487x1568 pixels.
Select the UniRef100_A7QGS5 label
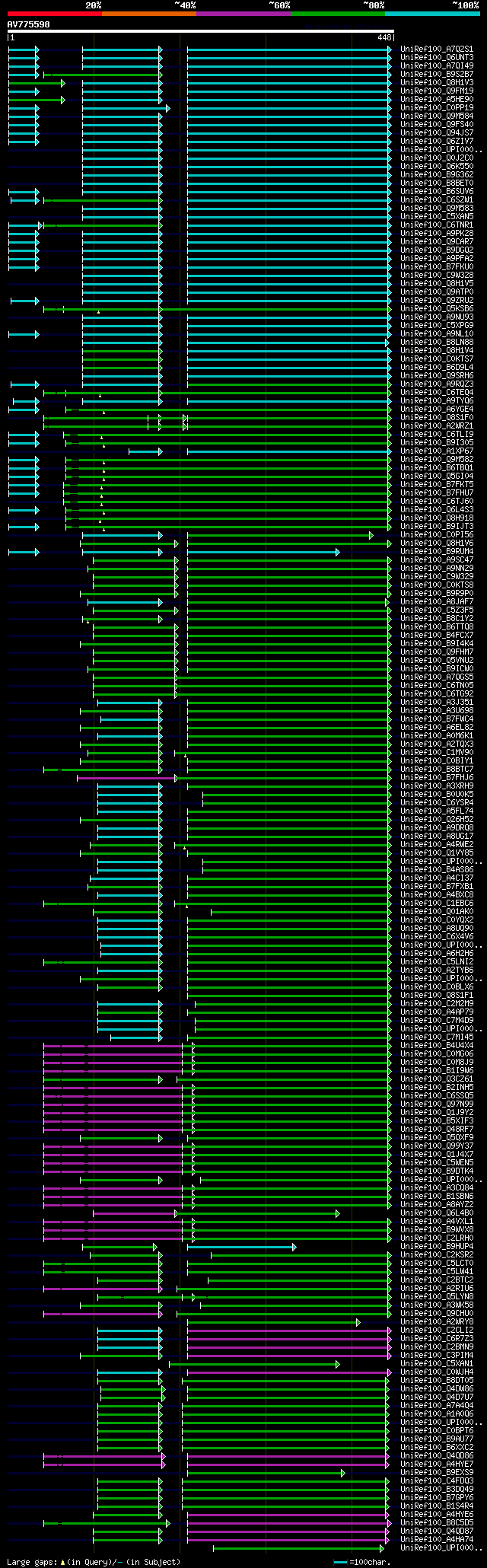tap(437, 677)
